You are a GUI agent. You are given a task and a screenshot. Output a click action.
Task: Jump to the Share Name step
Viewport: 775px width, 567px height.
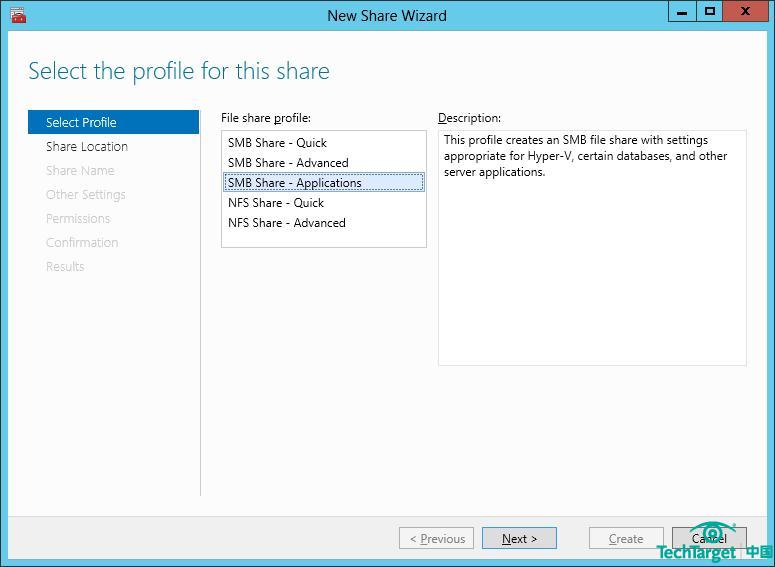[80, 170]
